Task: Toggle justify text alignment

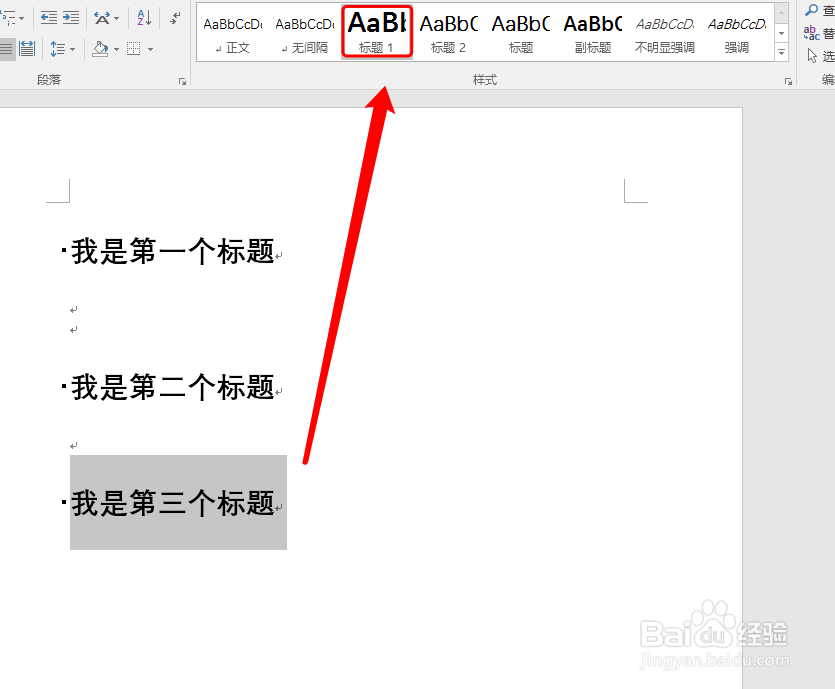Action: [x=6, y=49]
